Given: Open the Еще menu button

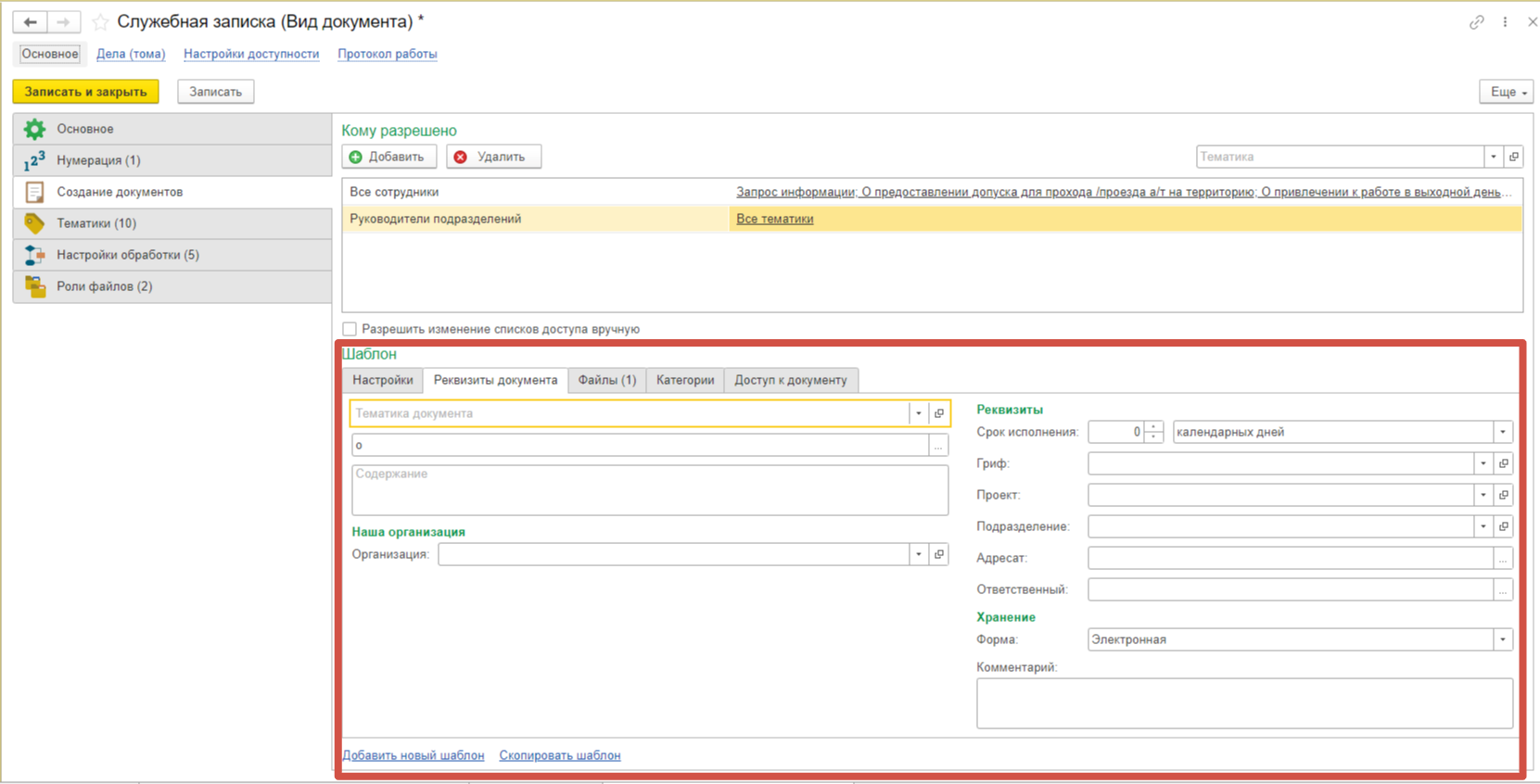Looking at the screenshot, I should 1507,92.
